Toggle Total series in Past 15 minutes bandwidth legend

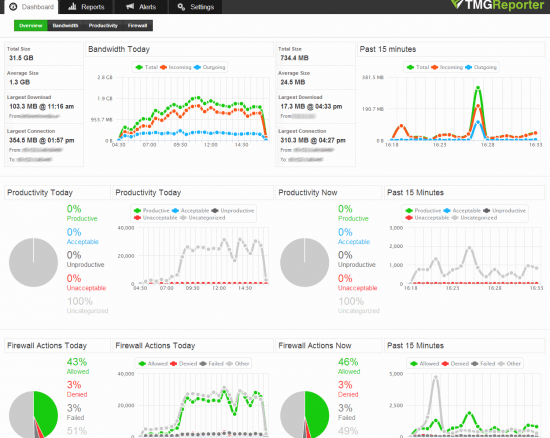coord(418,67)
